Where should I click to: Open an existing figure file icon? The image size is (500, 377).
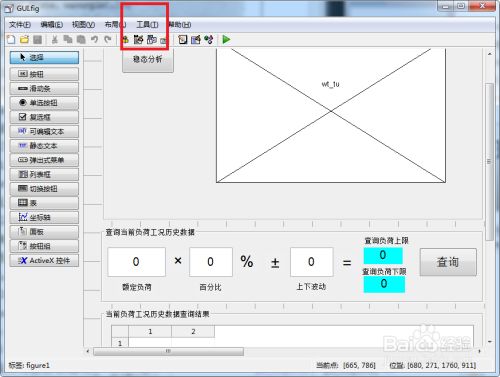click(24, 40)
